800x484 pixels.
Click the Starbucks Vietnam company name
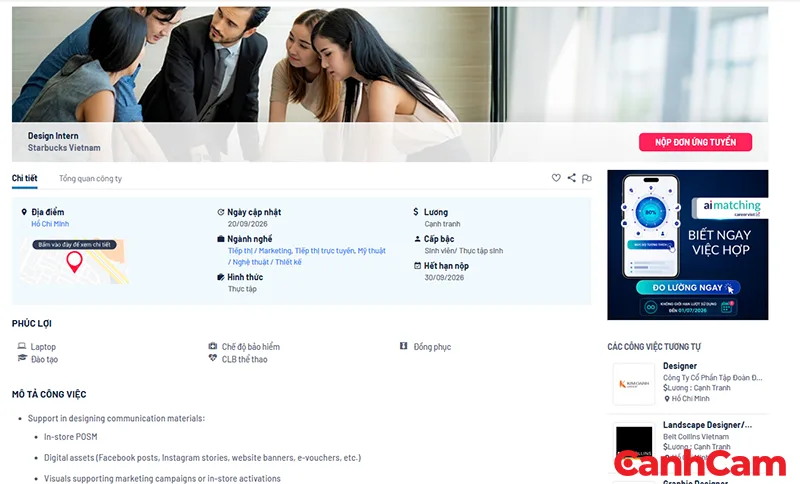tap(64, 148)
